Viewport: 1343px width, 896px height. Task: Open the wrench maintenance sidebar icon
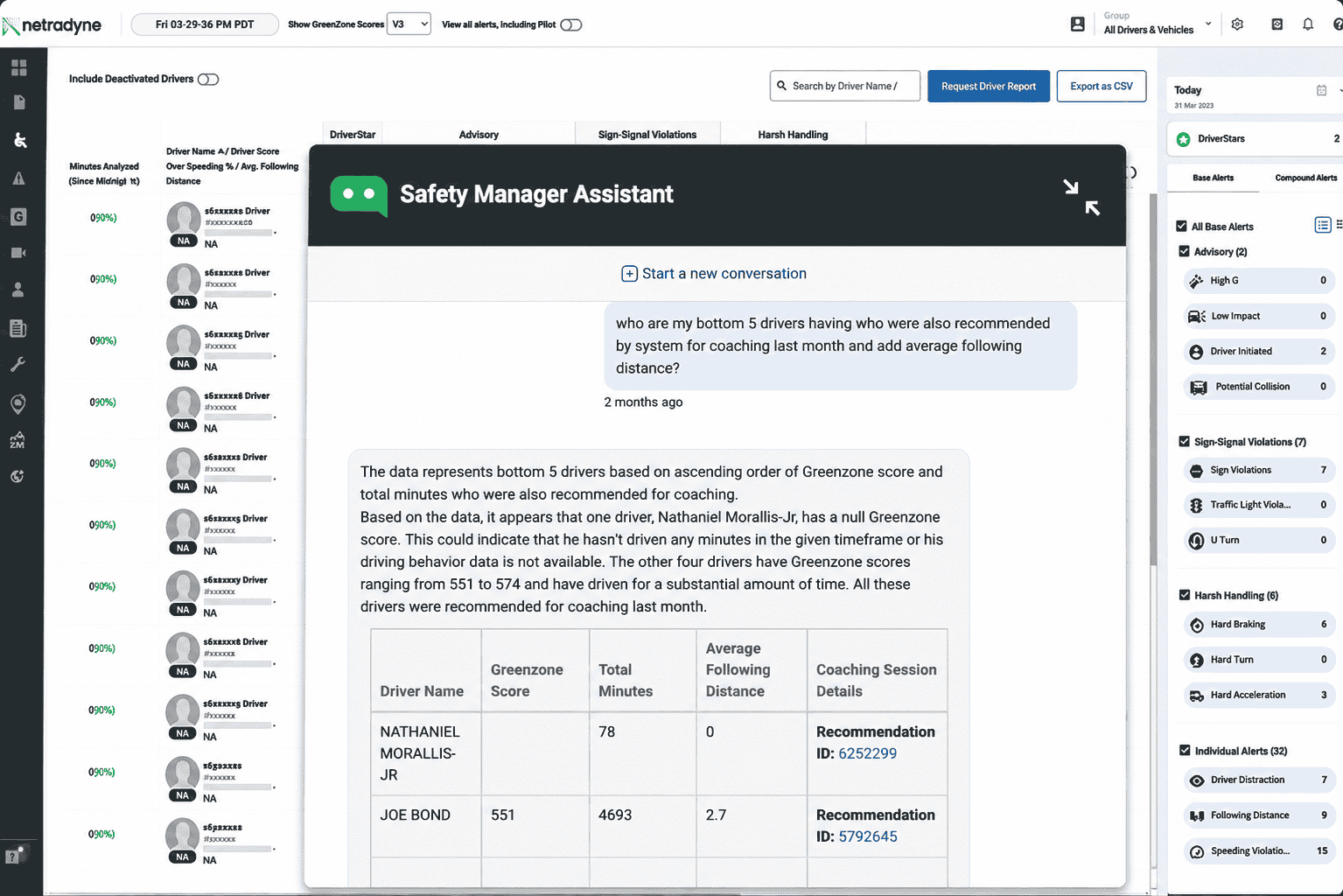pyautogui.click(x=18, y=365)
